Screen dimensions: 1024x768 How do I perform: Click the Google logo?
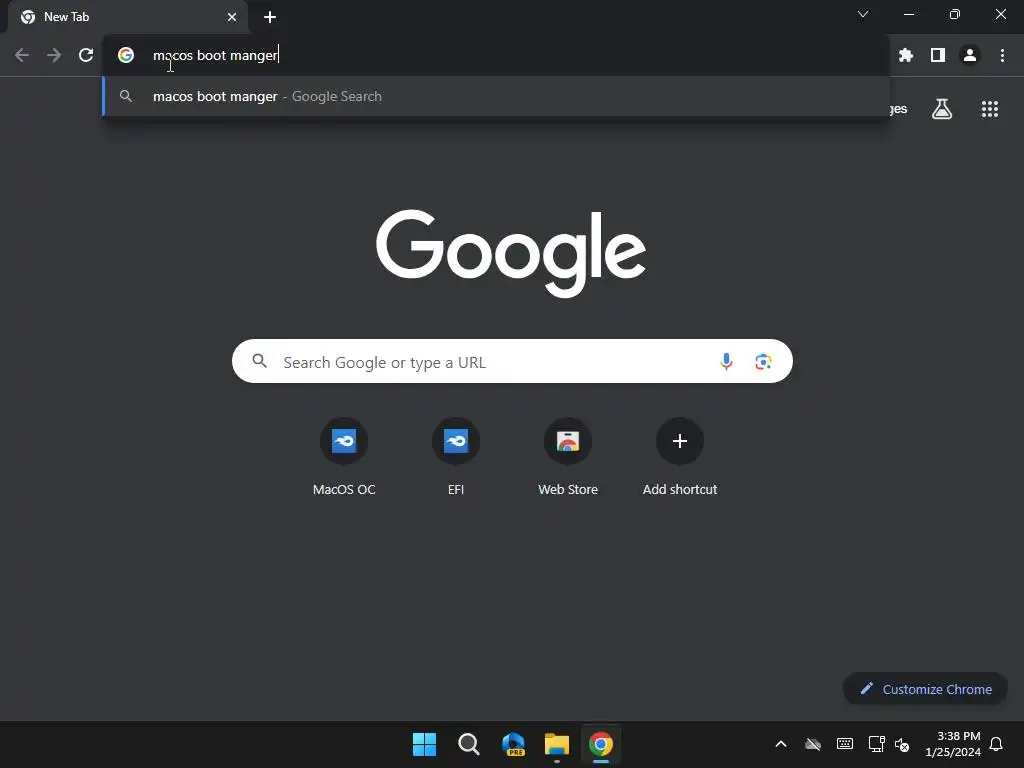tap(511, 252)
